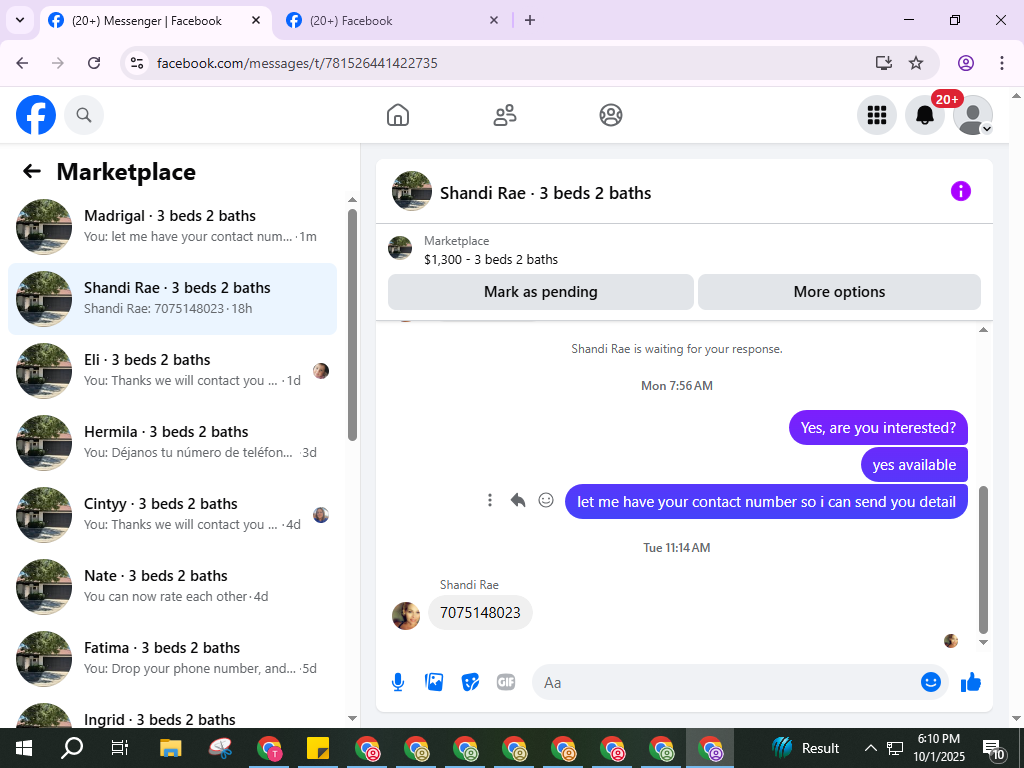Send a thumbs-up like

(x=971, y=682)
